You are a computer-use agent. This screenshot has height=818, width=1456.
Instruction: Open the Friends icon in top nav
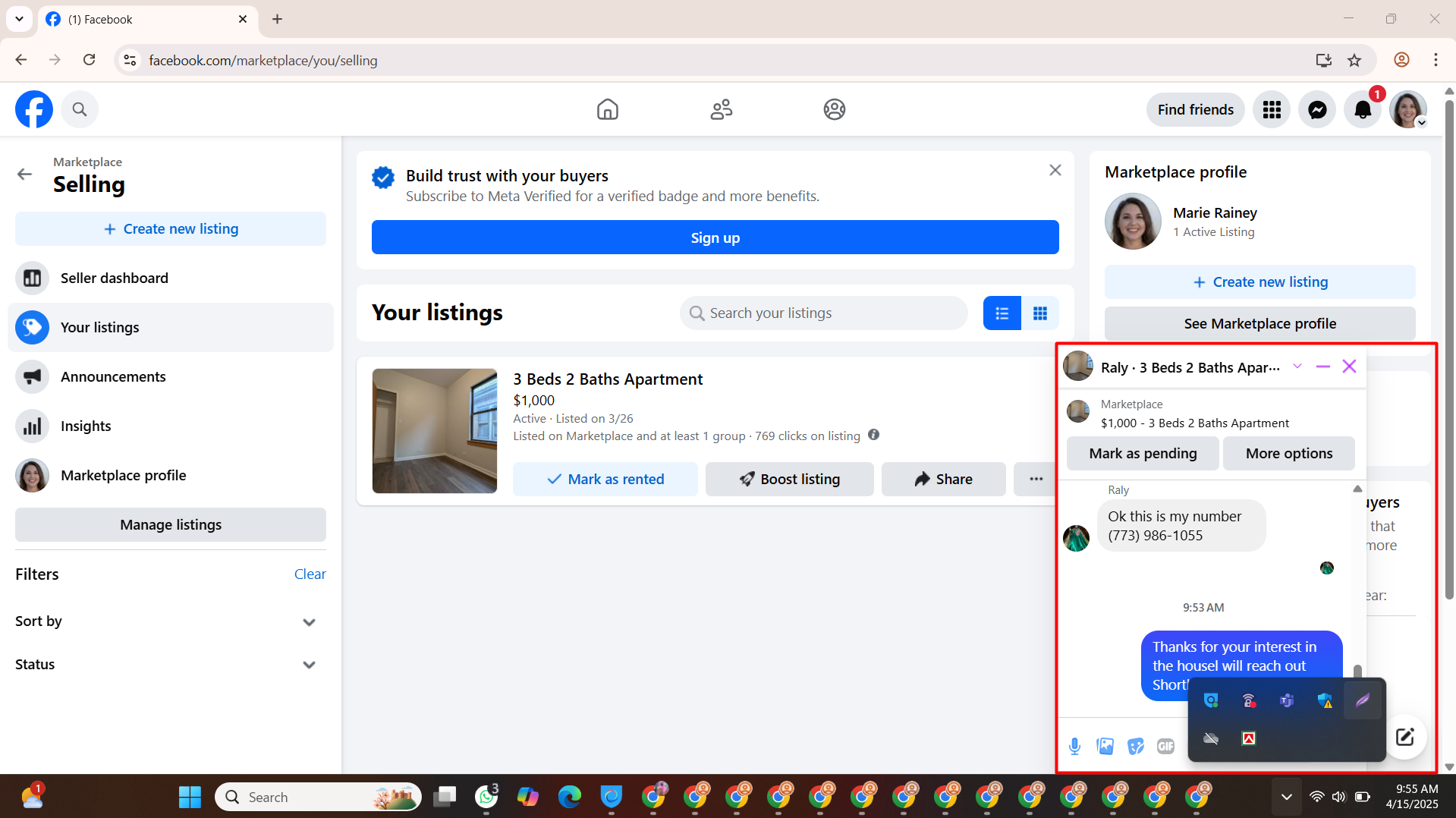(721, 109)
